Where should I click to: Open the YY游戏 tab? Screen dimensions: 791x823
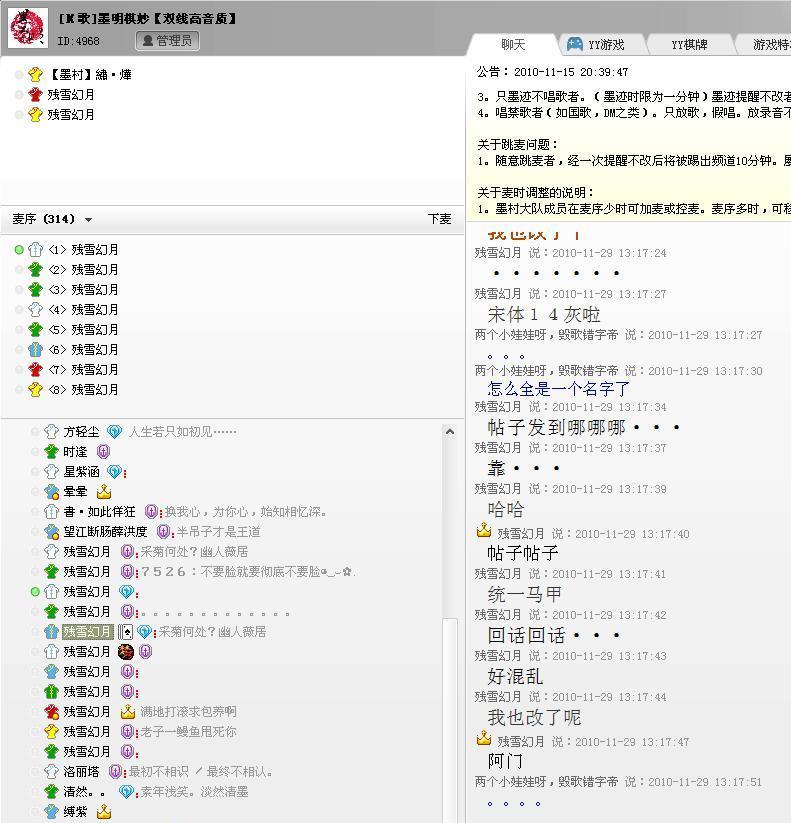[x=596, y=45]
